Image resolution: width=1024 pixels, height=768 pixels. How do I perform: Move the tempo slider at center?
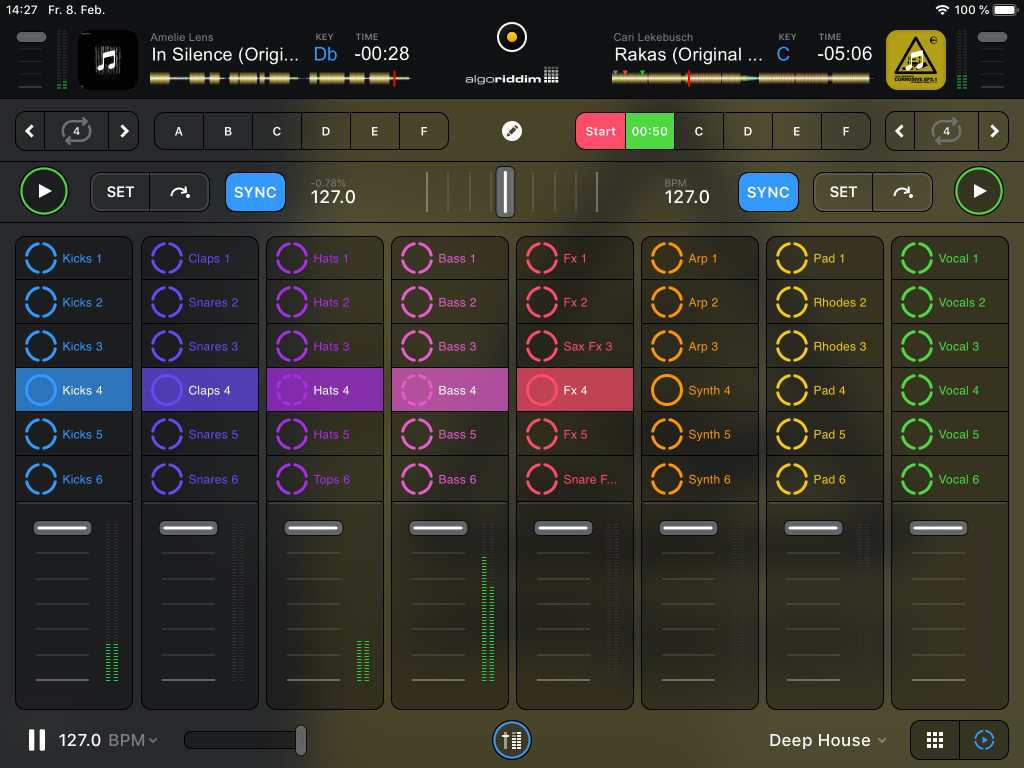click(505, 191)
